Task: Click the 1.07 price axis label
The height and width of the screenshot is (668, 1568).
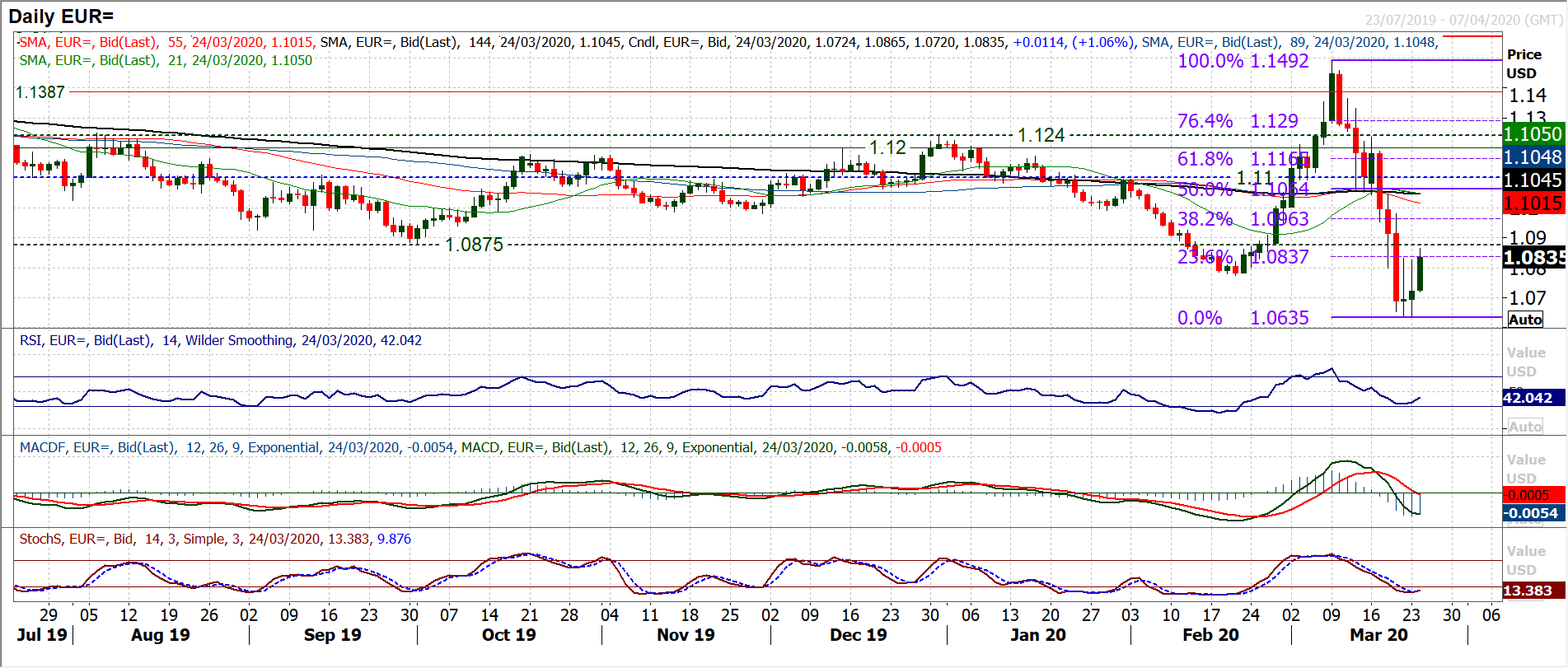Action: 1528,298
